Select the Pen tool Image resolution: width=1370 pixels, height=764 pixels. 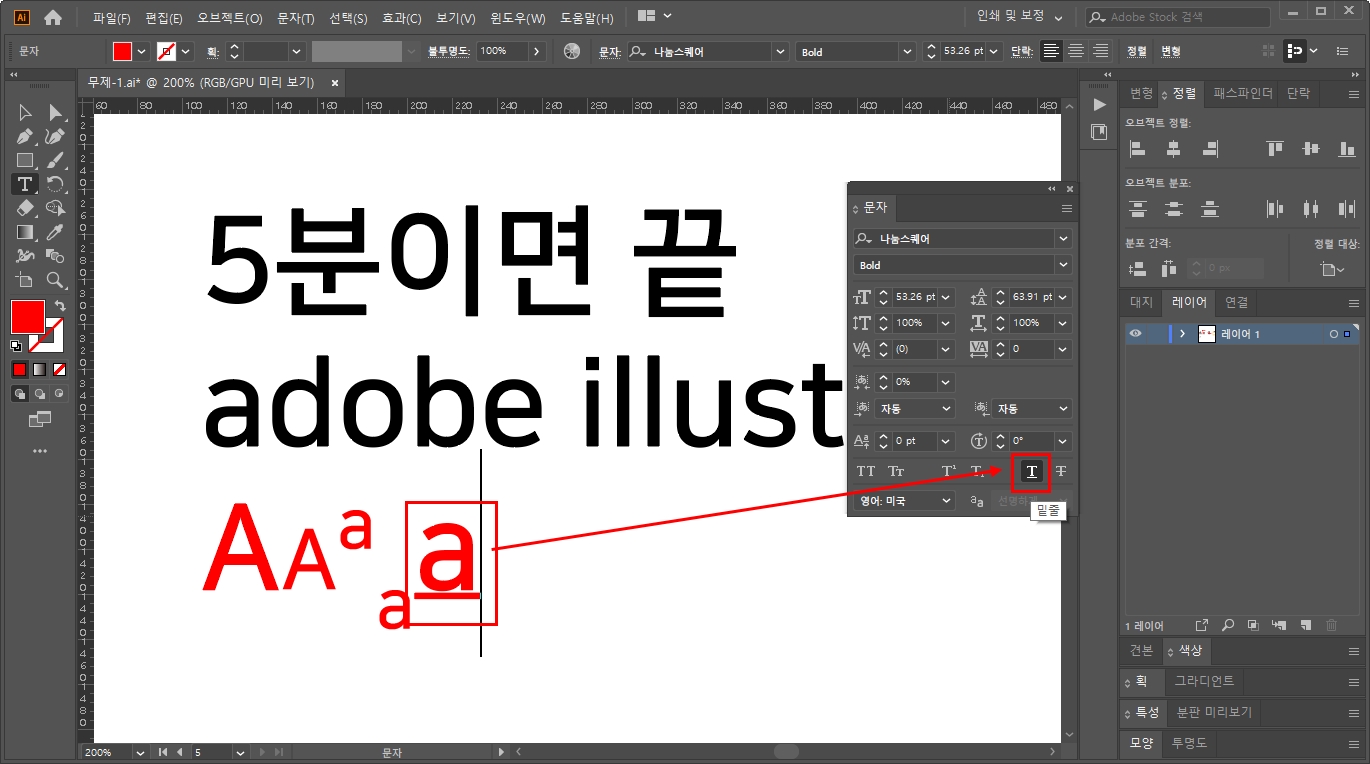(x=25, y=137)
